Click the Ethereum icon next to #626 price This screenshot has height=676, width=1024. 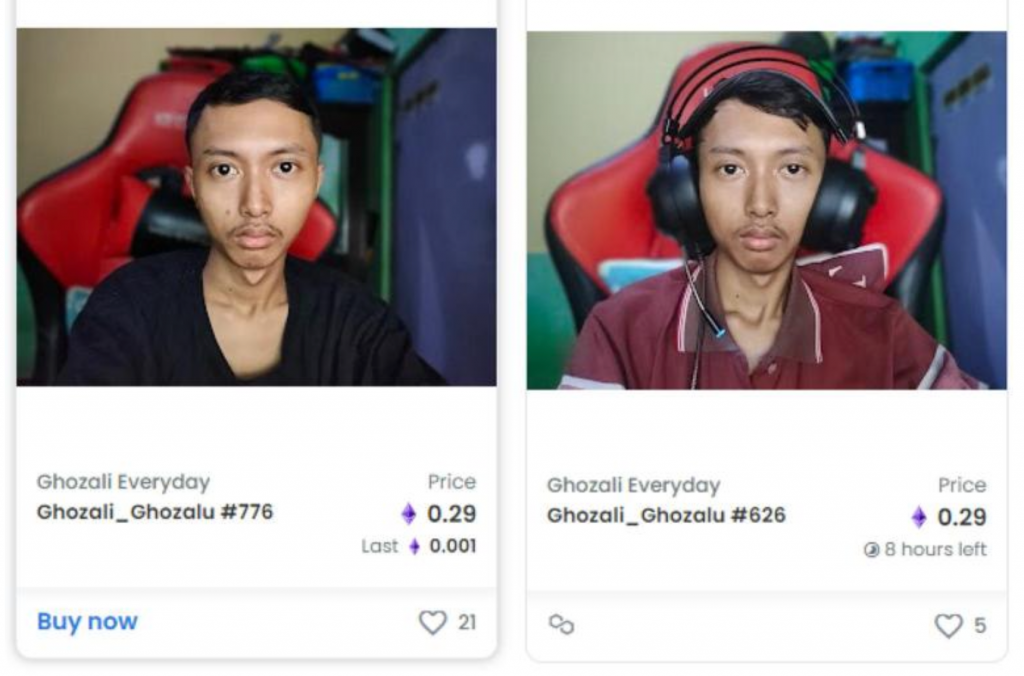[919, 517]
